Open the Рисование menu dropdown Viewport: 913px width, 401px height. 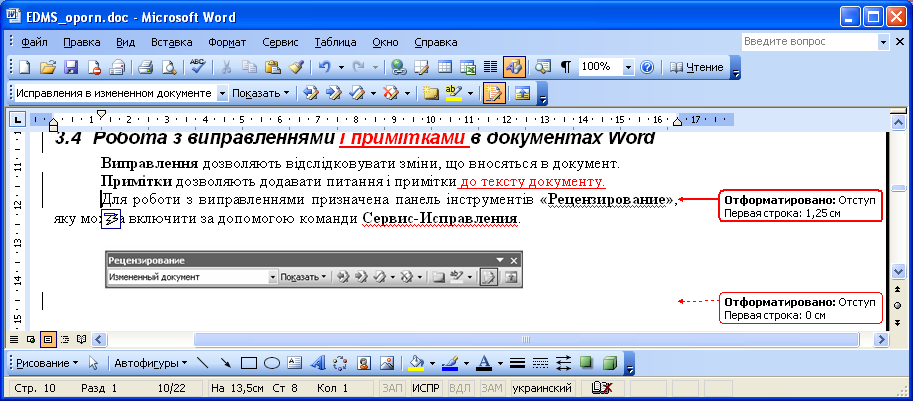coord(47,364)
